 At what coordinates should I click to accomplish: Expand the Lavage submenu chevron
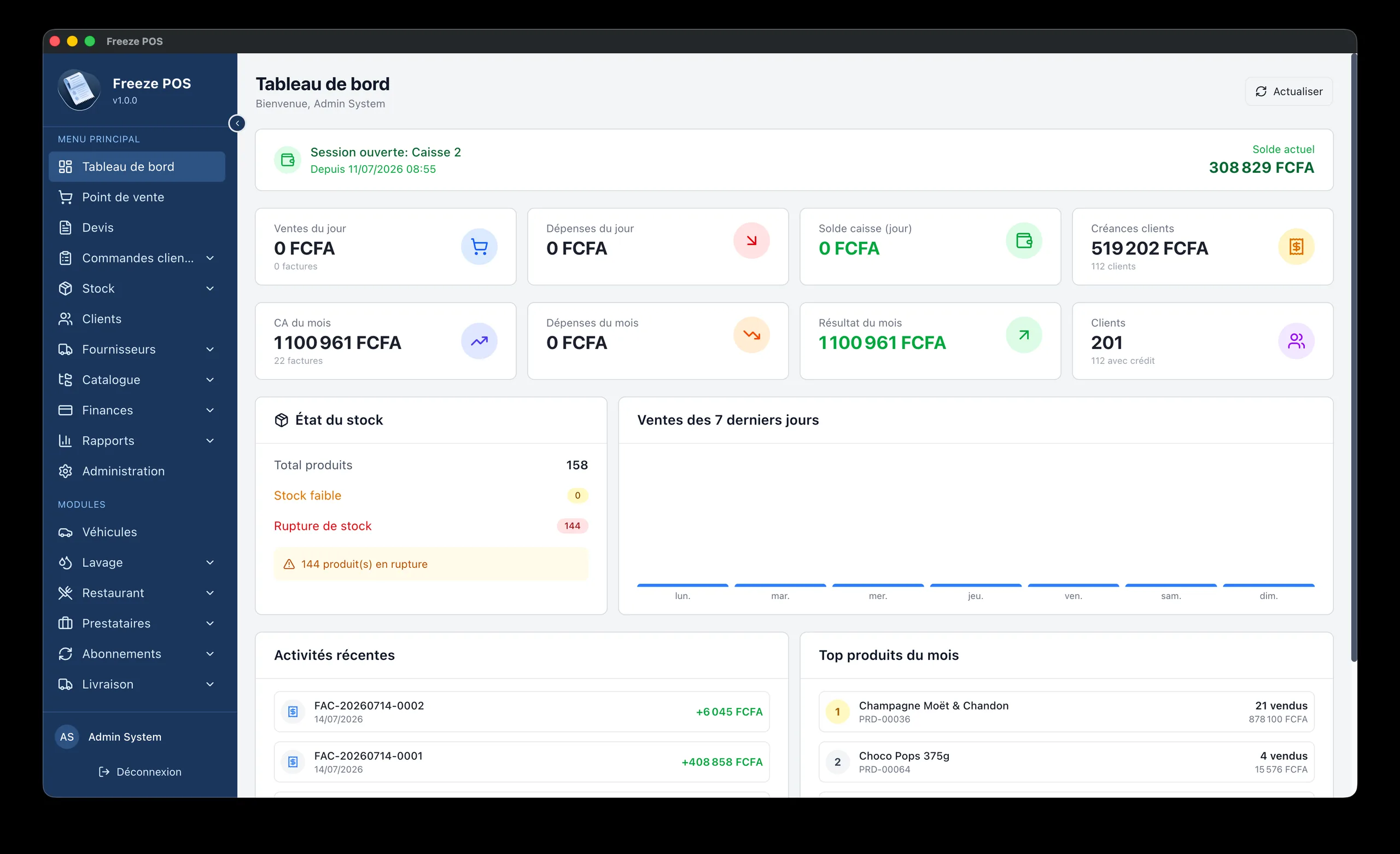210,562
